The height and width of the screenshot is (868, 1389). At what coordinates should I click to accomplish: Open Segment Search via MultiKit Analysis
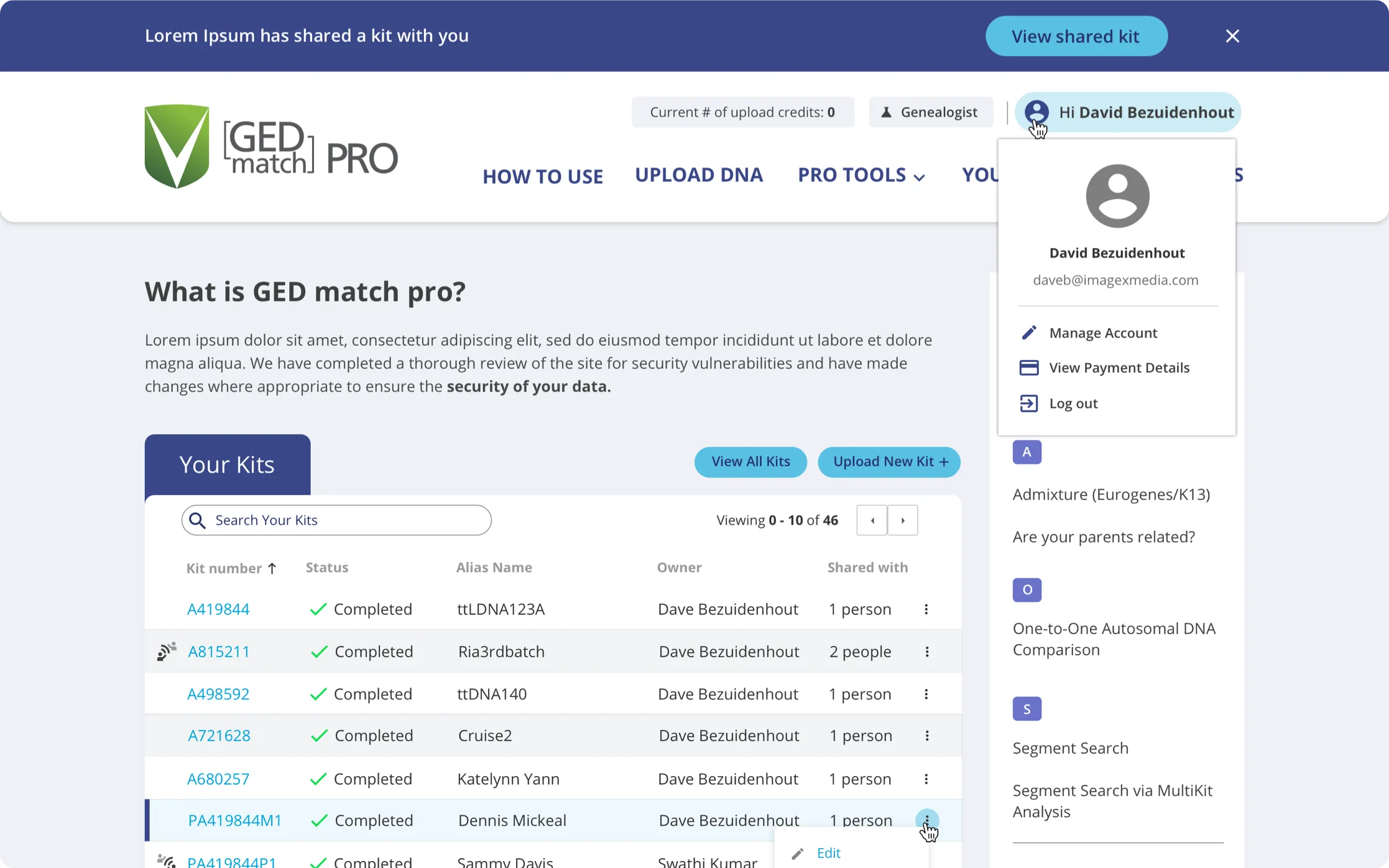pyautogui.click(x=1113, y=801)
